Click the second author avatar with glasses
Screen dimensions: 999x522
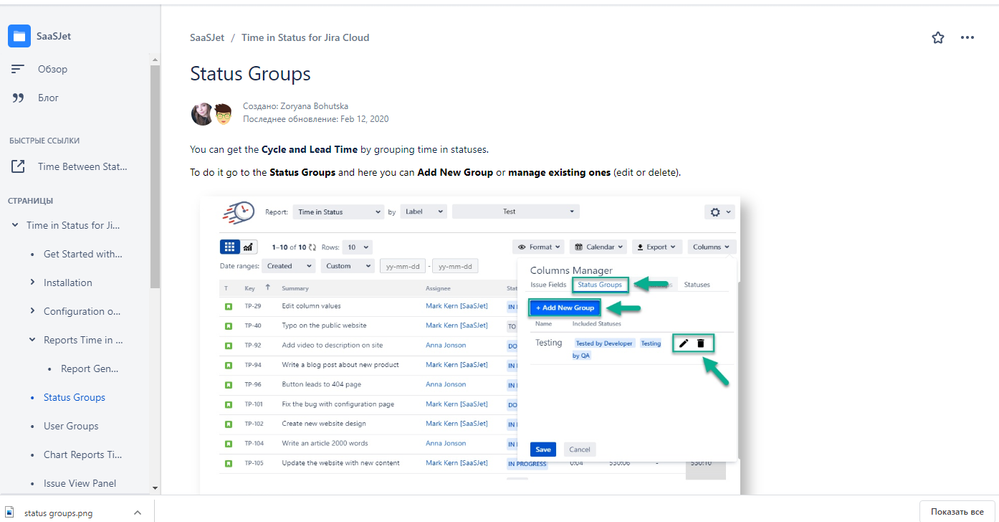pos(222,113)
